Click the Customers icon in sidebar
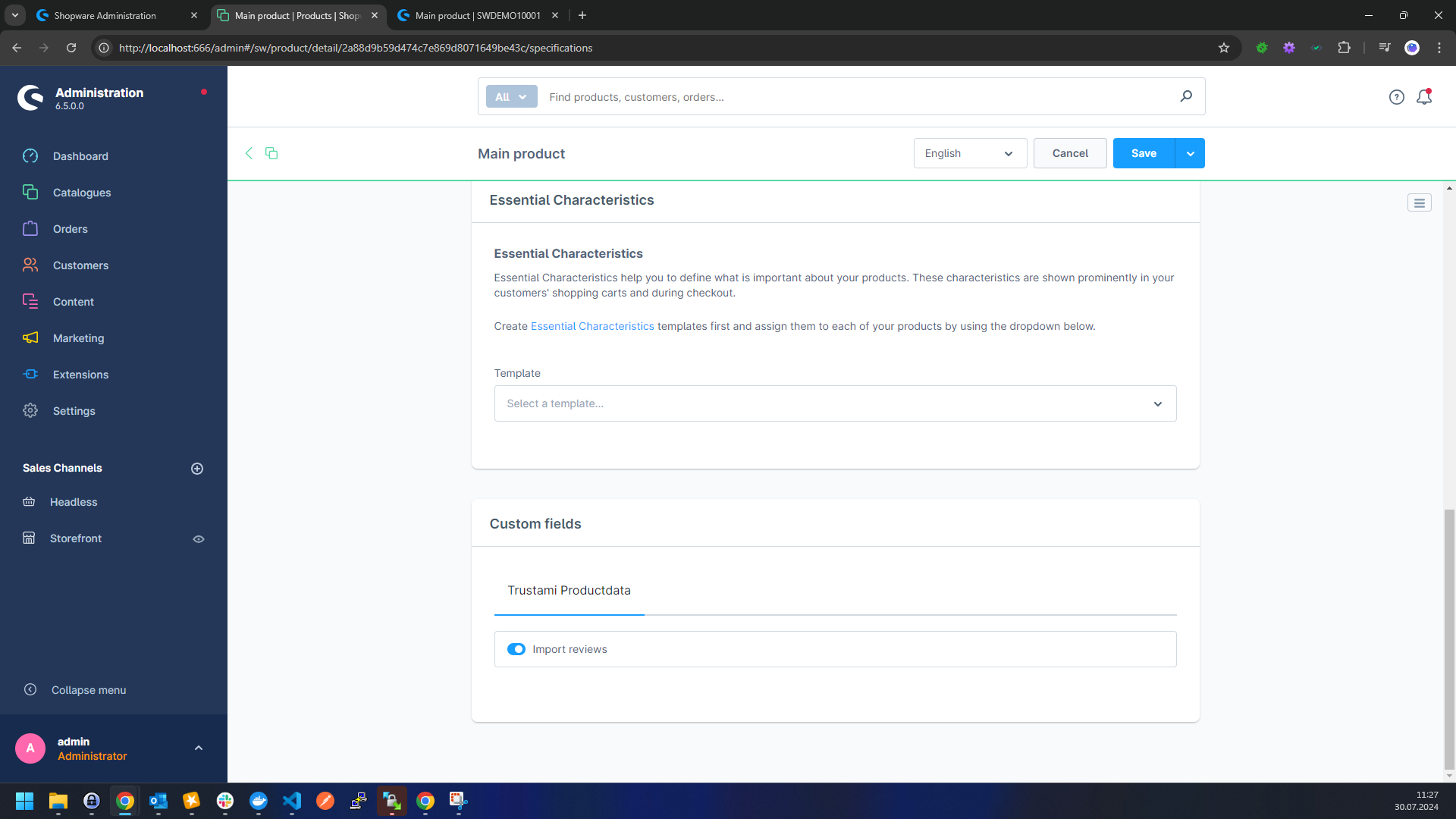 point(32,265)
